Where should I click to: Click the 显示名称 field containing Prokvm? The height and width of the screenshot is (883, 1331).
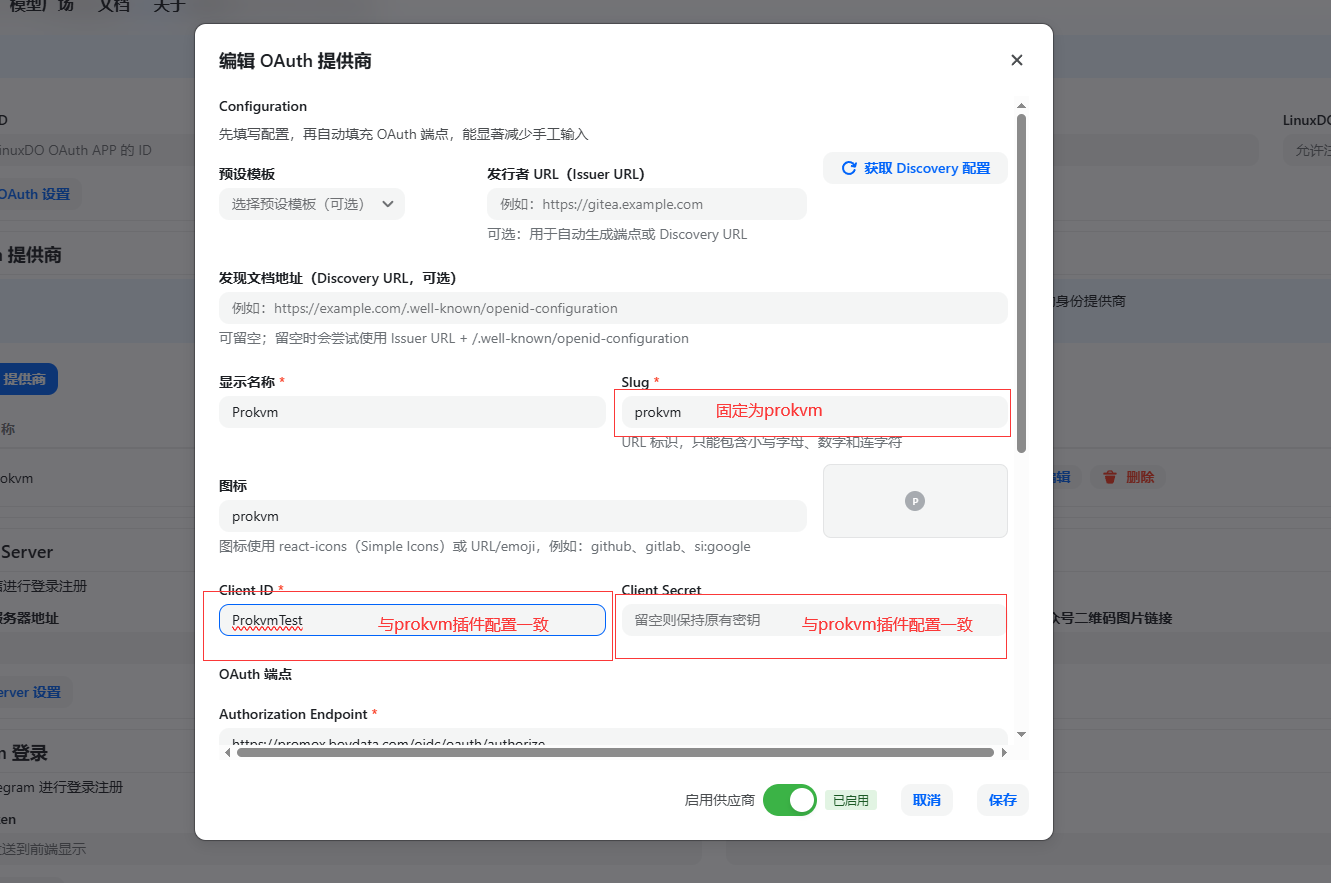tap(412, 412)
